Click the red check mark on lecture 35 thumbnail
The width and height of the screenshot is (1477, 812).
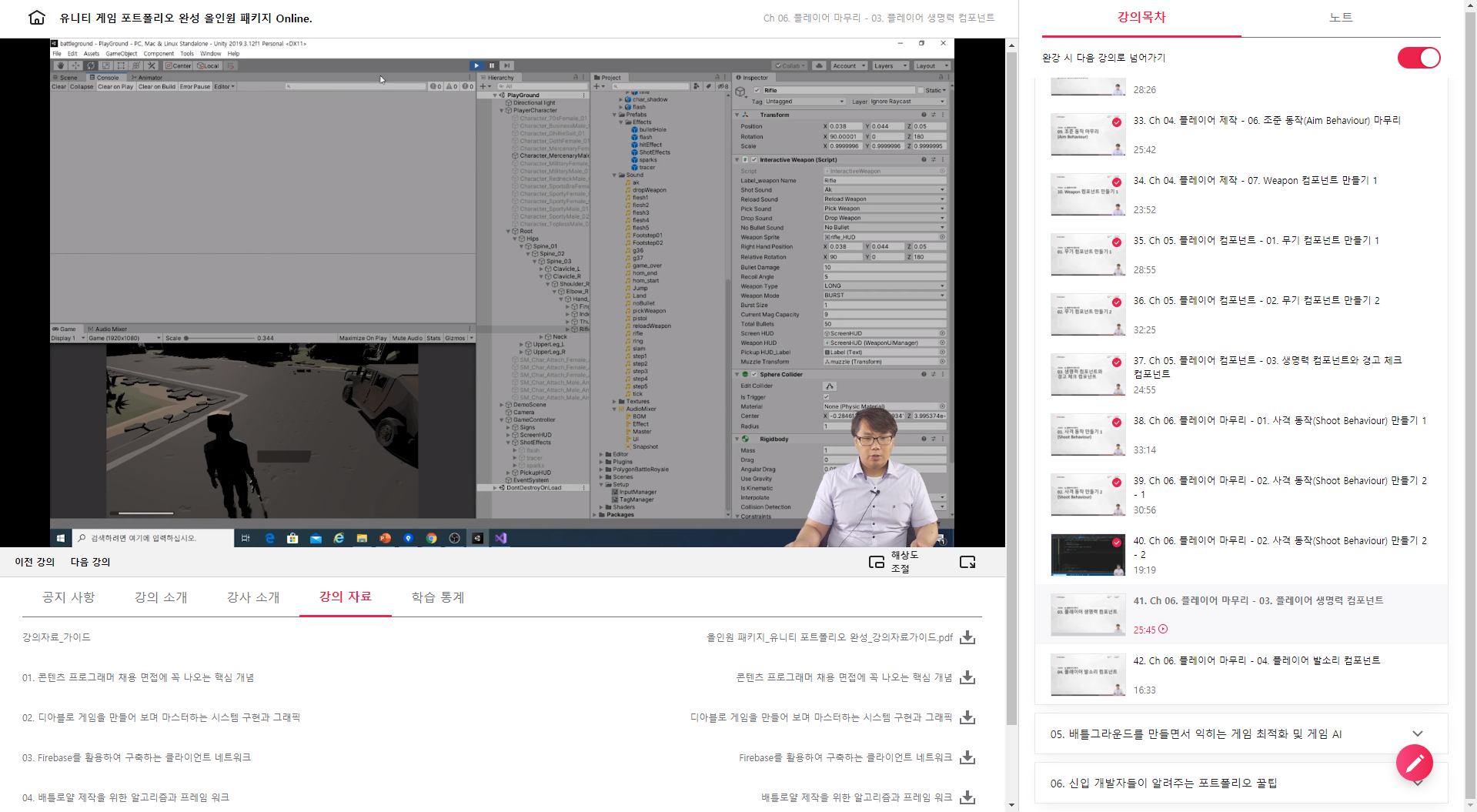tap(1116, 242)
